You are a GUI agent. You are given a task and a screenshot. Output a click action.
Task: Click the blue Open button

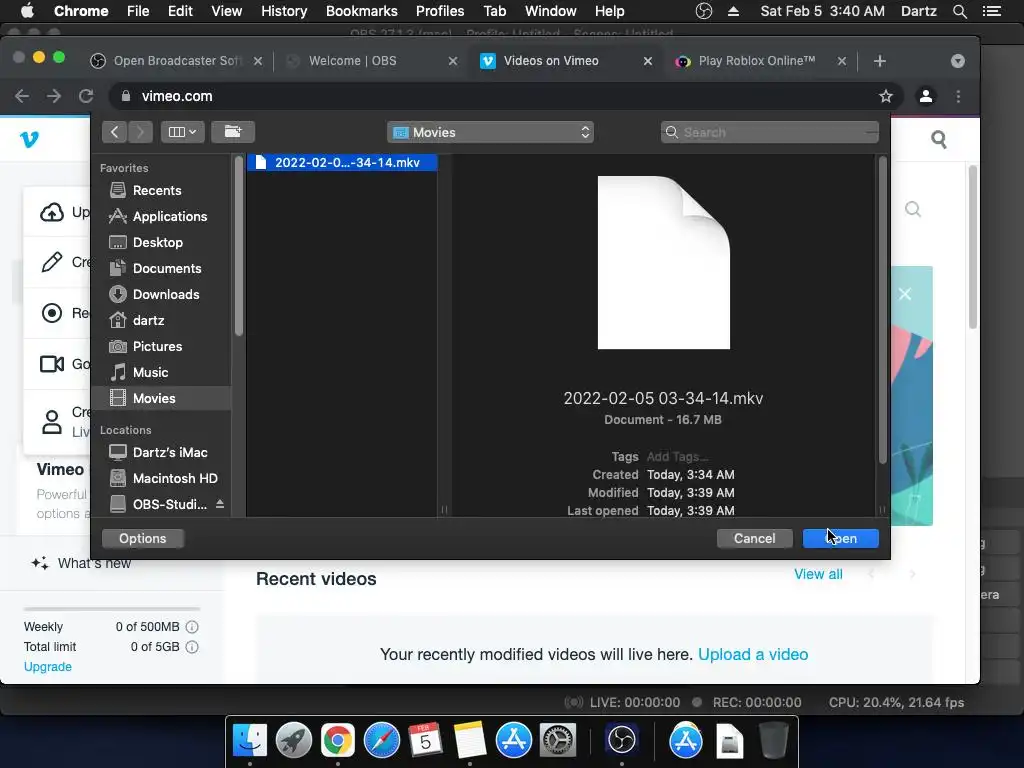(x=840, y=539)
